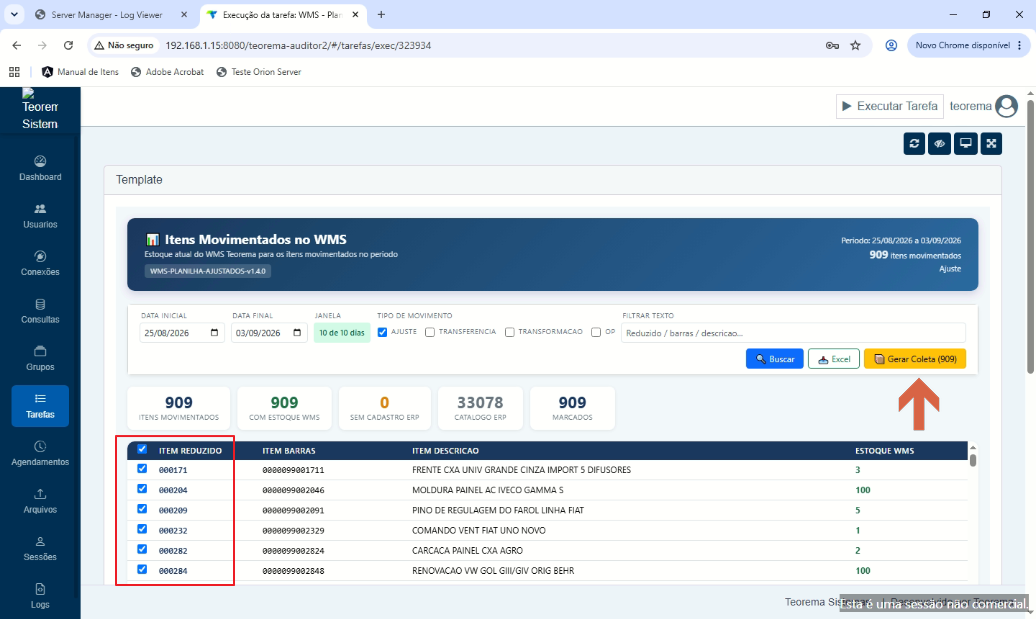Click the monitor display icon button
This screenshot has width=1036, height=619.
[x=965, y=143]
